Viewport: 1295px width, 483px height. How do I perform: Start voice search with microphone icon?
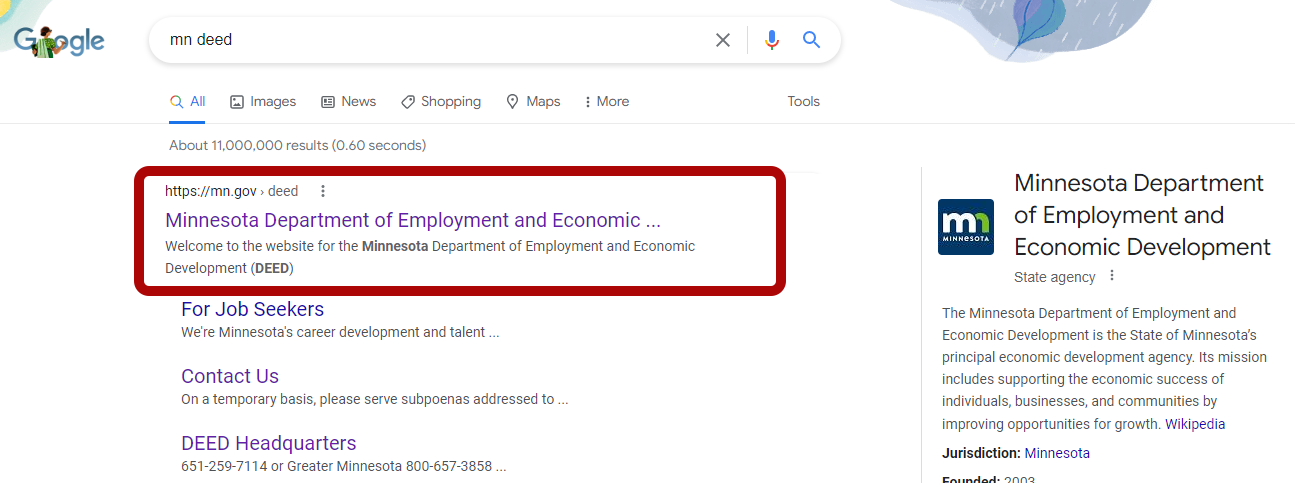tap(771, 40)
